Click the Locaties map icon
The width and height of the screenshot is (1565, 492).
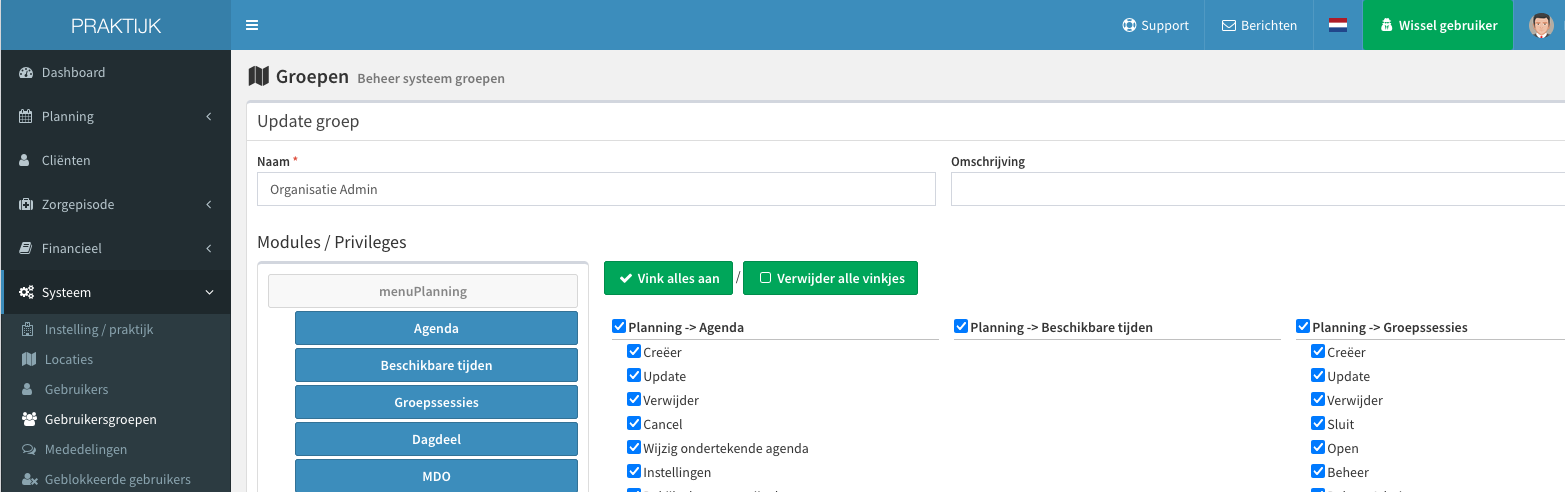[29, 359]
